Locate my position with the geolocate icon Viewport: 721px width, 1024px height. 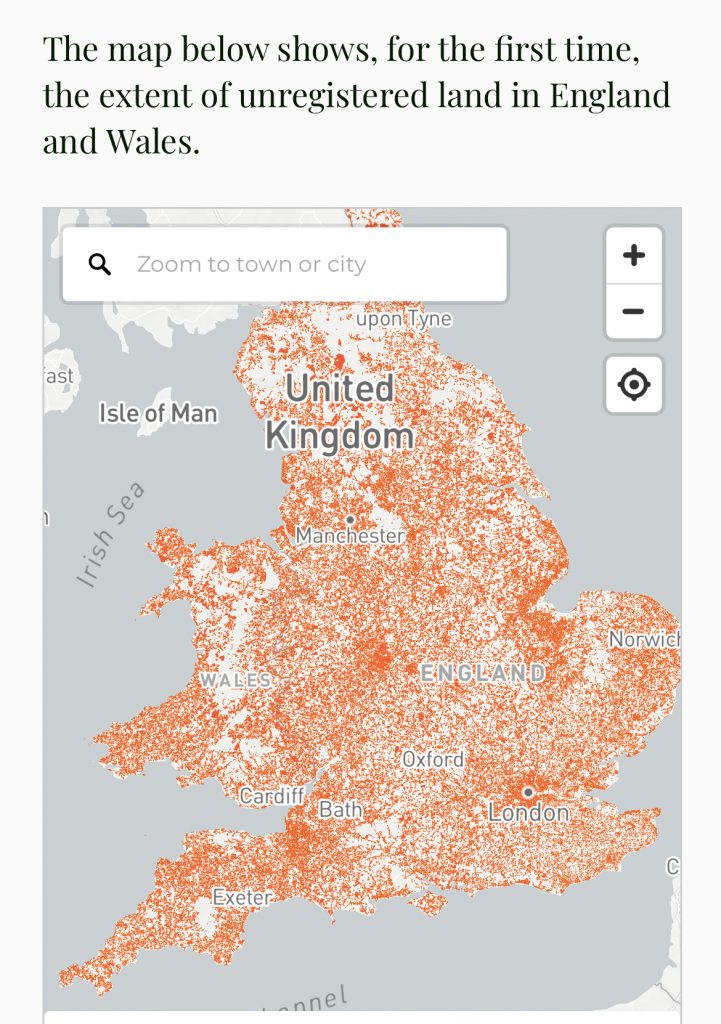coord(633,385)
